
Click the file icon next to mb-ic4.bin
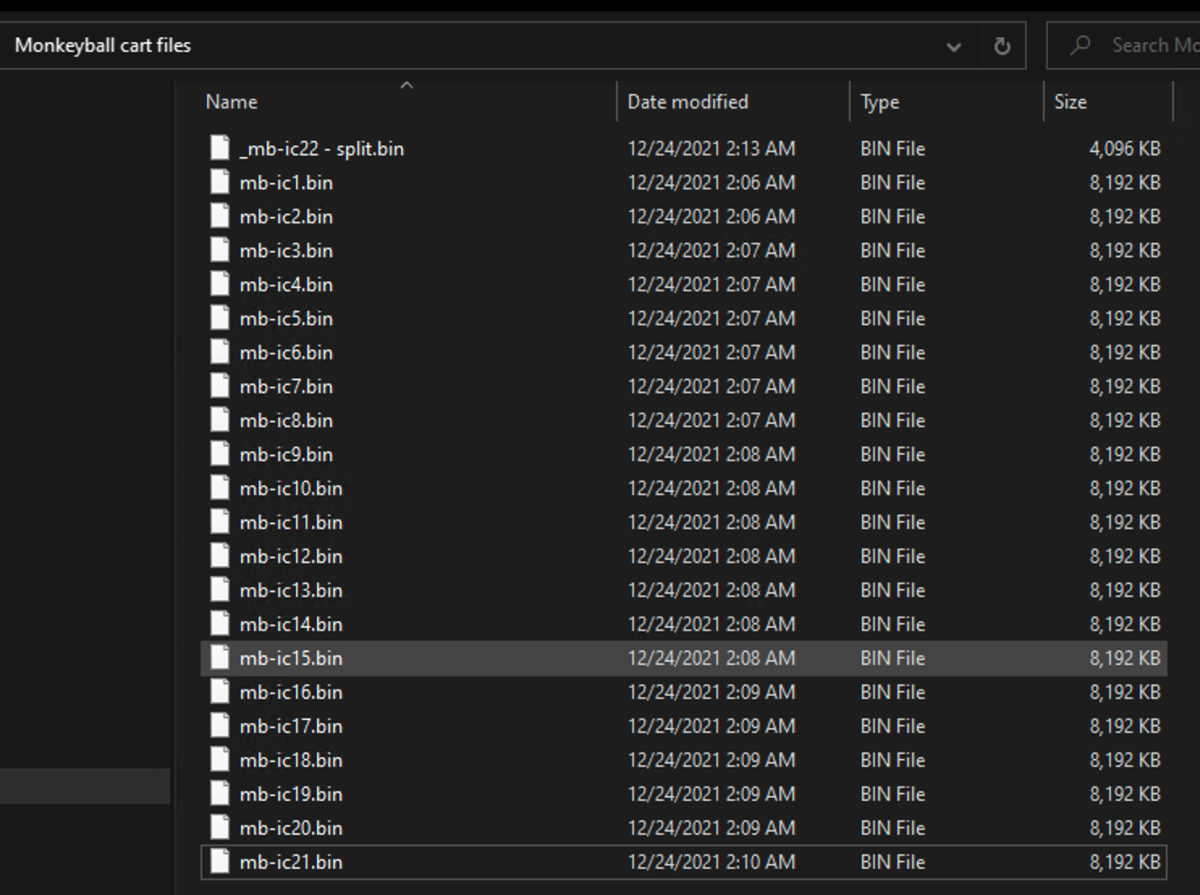(220, 284)
